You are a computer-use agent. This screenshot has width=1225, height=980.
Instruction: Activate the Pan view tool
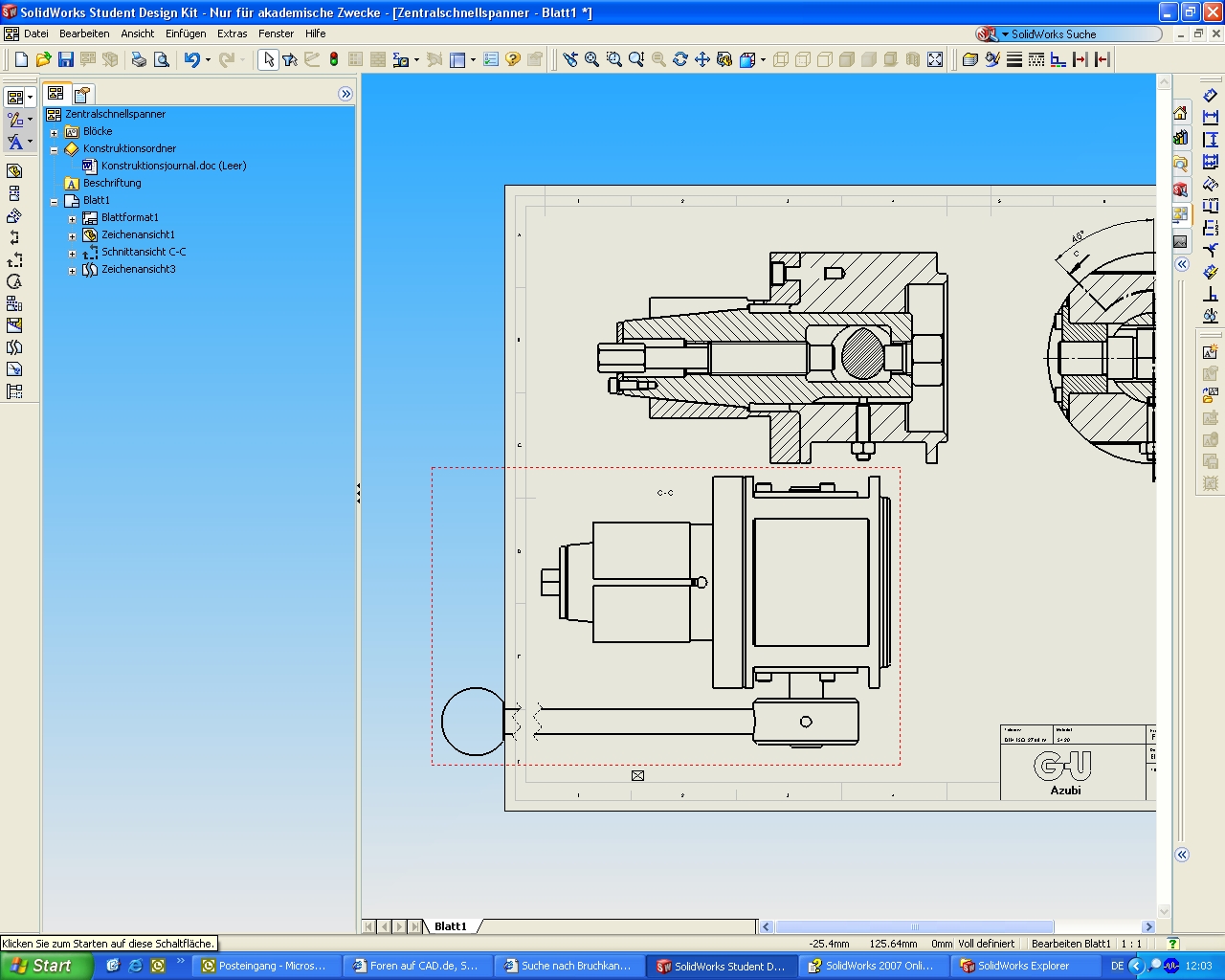tap(702, 59)
